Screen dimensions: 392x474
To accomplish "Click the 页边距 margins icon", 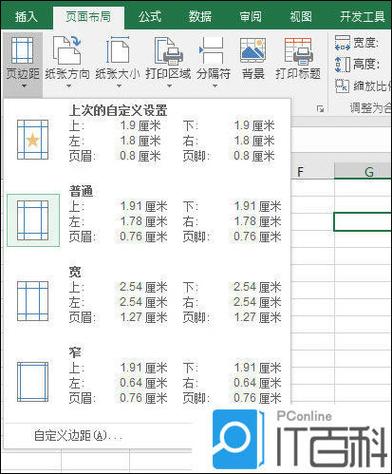I will point(22,50).
